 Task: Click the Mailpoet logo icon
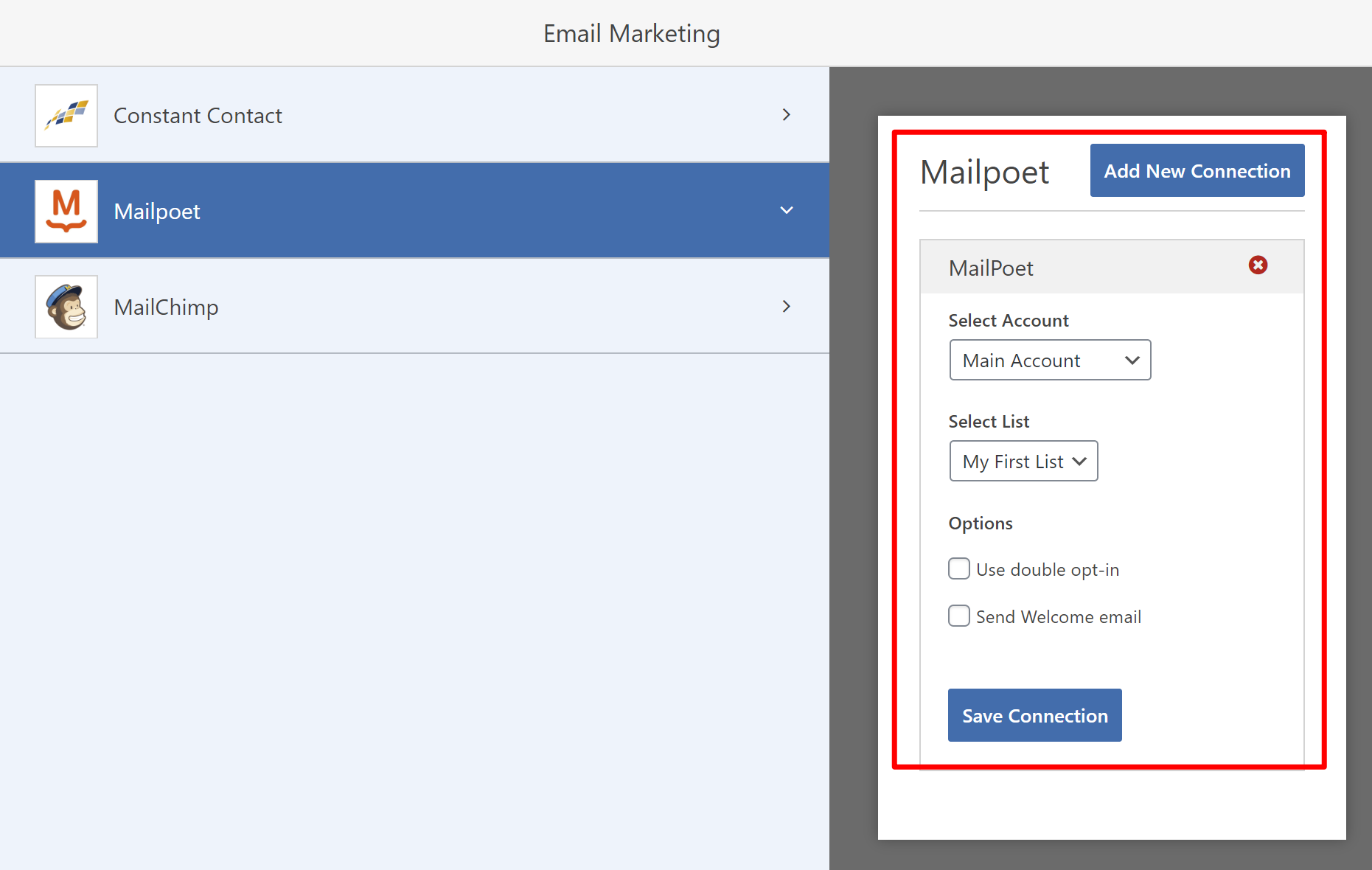point(66,211)
